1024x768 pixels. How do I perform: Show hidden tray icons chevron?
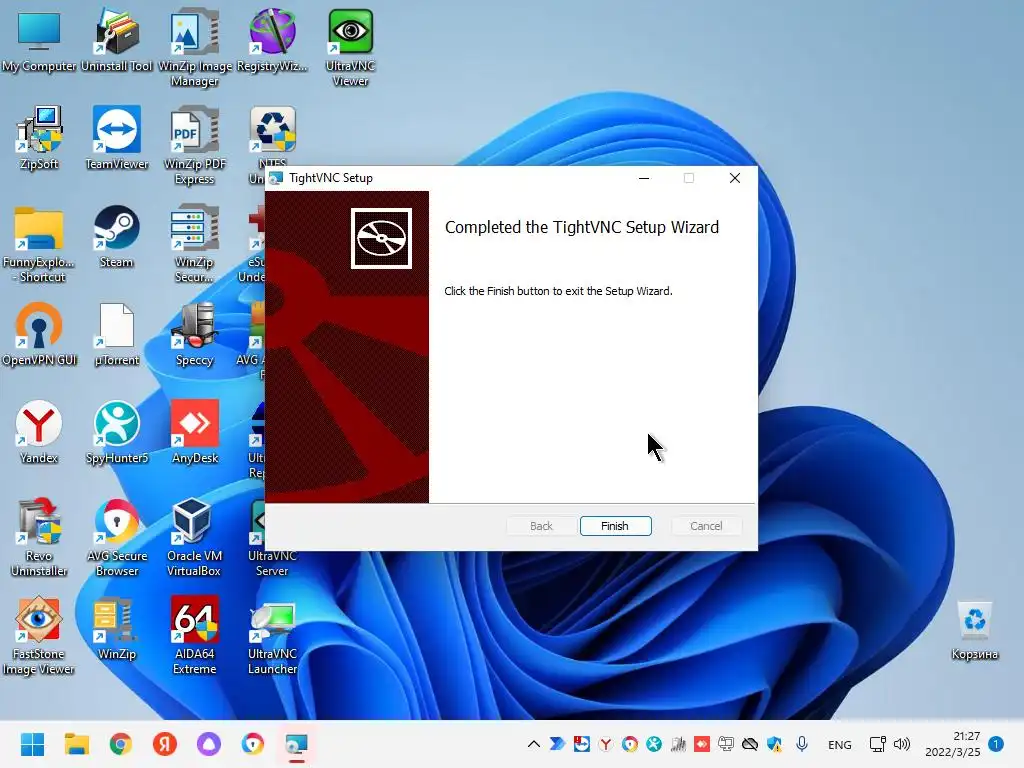point(534,744)
